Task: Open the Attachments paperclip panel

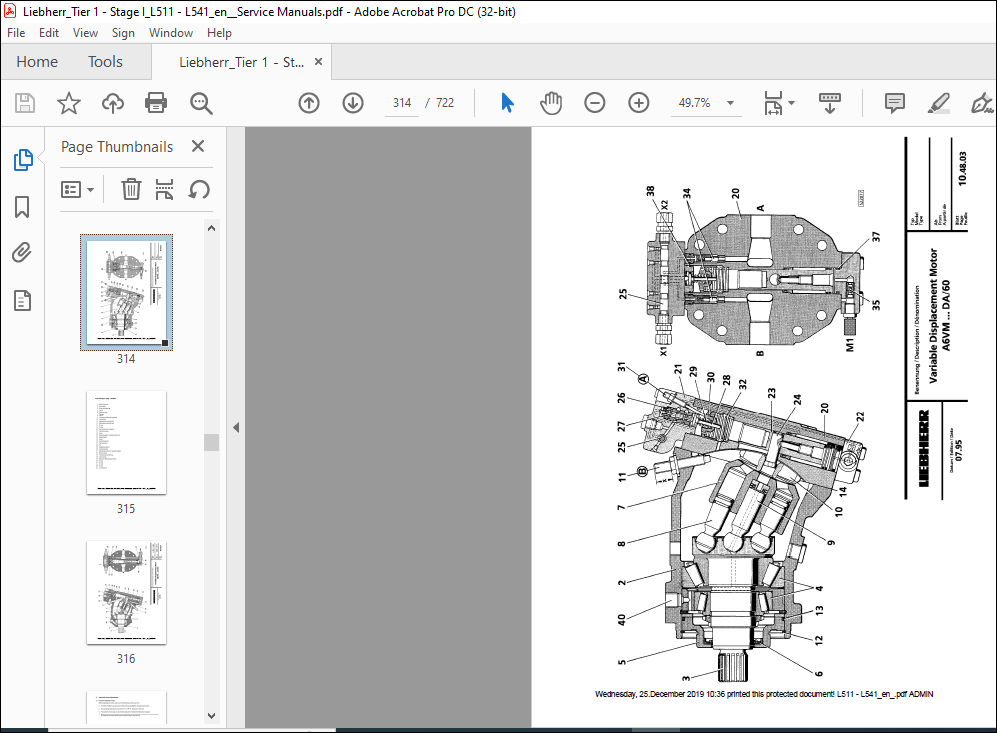Action: pos(22,253)
